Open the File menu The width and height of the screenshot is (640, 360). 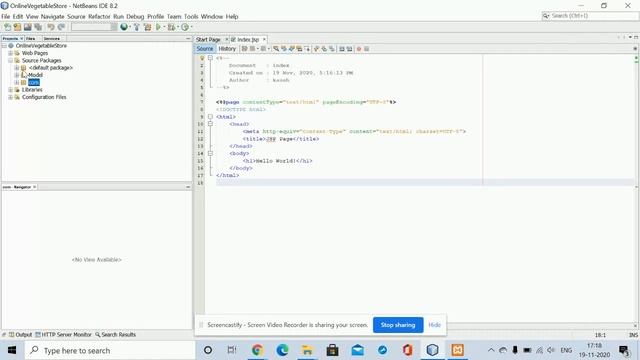[5, 16]
